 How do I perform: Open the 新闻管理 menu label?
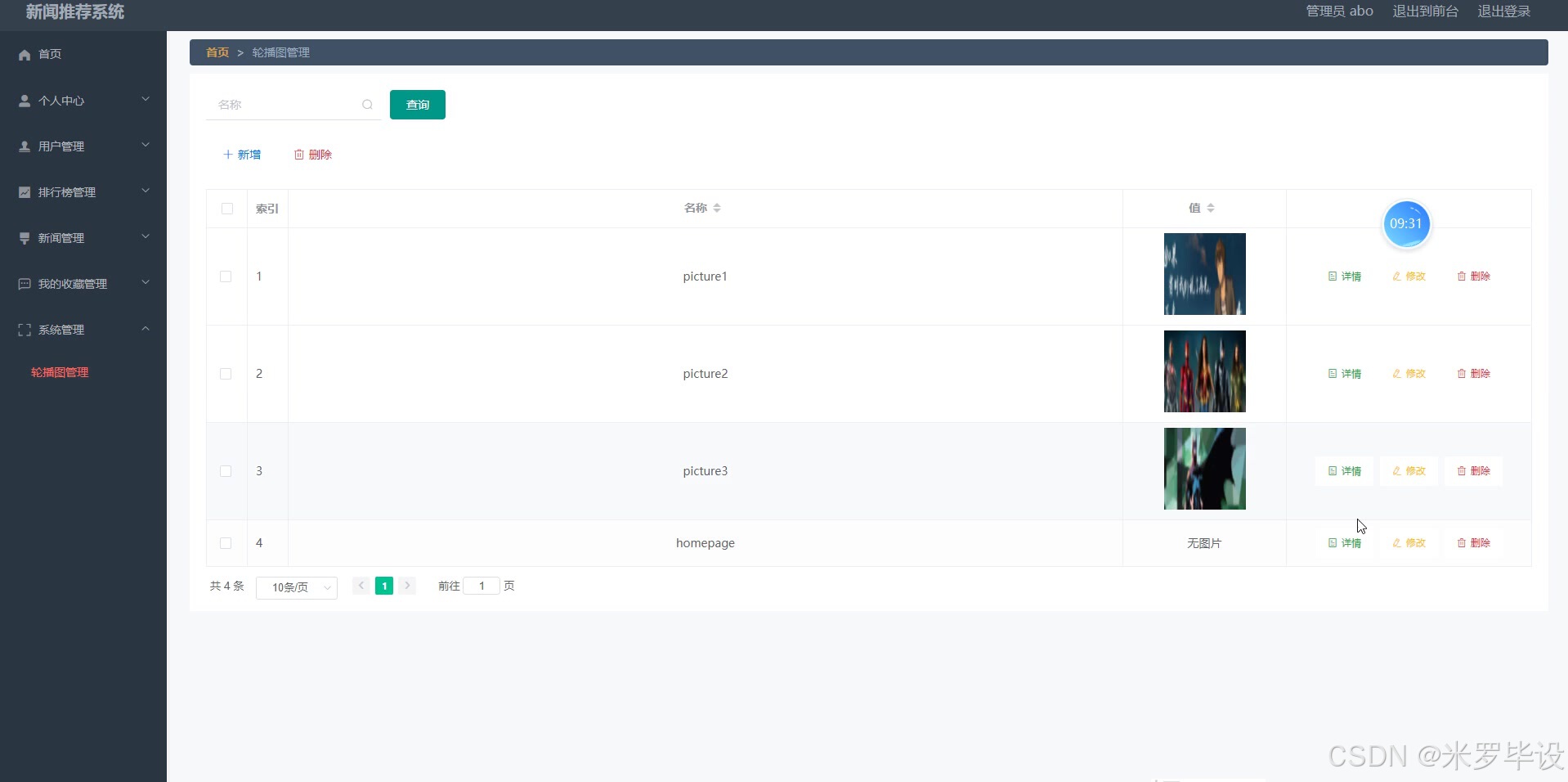coord(61,238)
